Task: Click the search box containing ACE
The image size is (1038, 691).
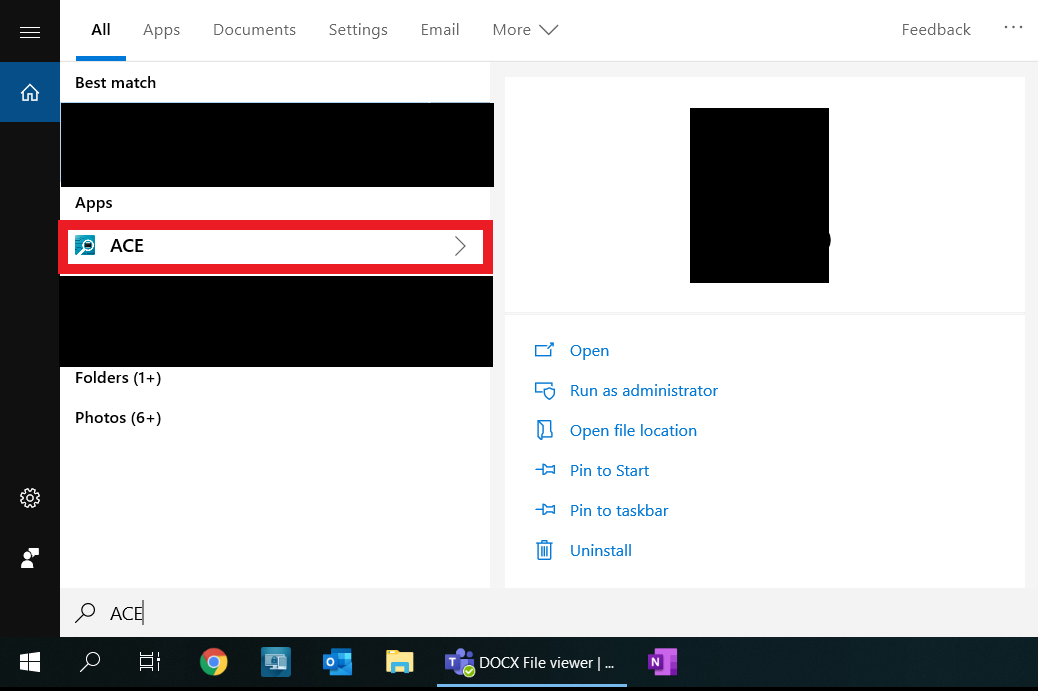Action: tap(549, 613)
